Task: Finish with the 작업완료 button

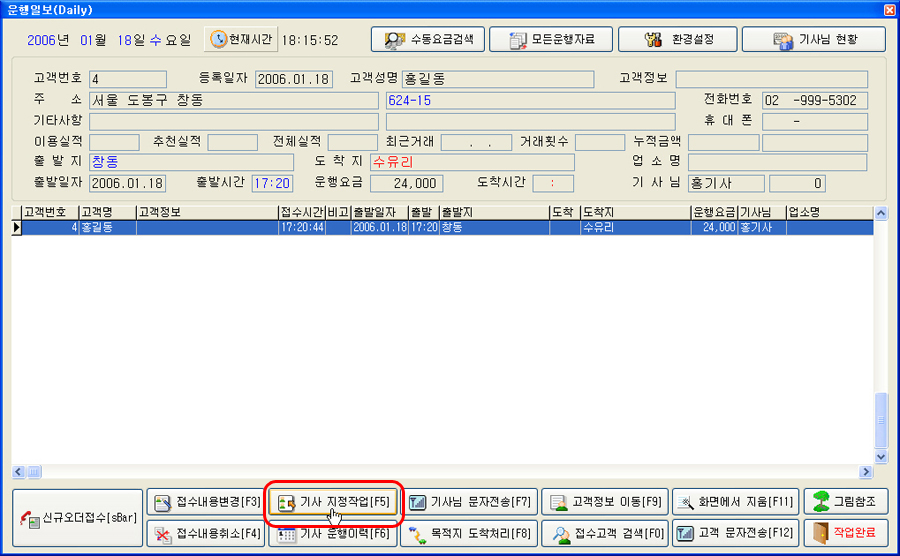Action: 846,533
